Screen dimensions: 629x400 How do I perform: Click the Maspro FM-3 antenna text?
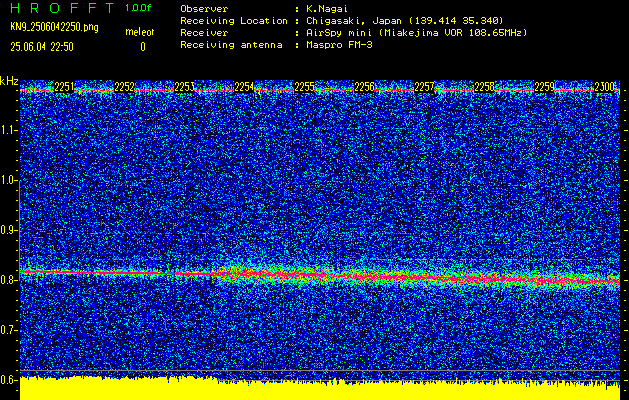pyautogui.click(x=339, y=45)
